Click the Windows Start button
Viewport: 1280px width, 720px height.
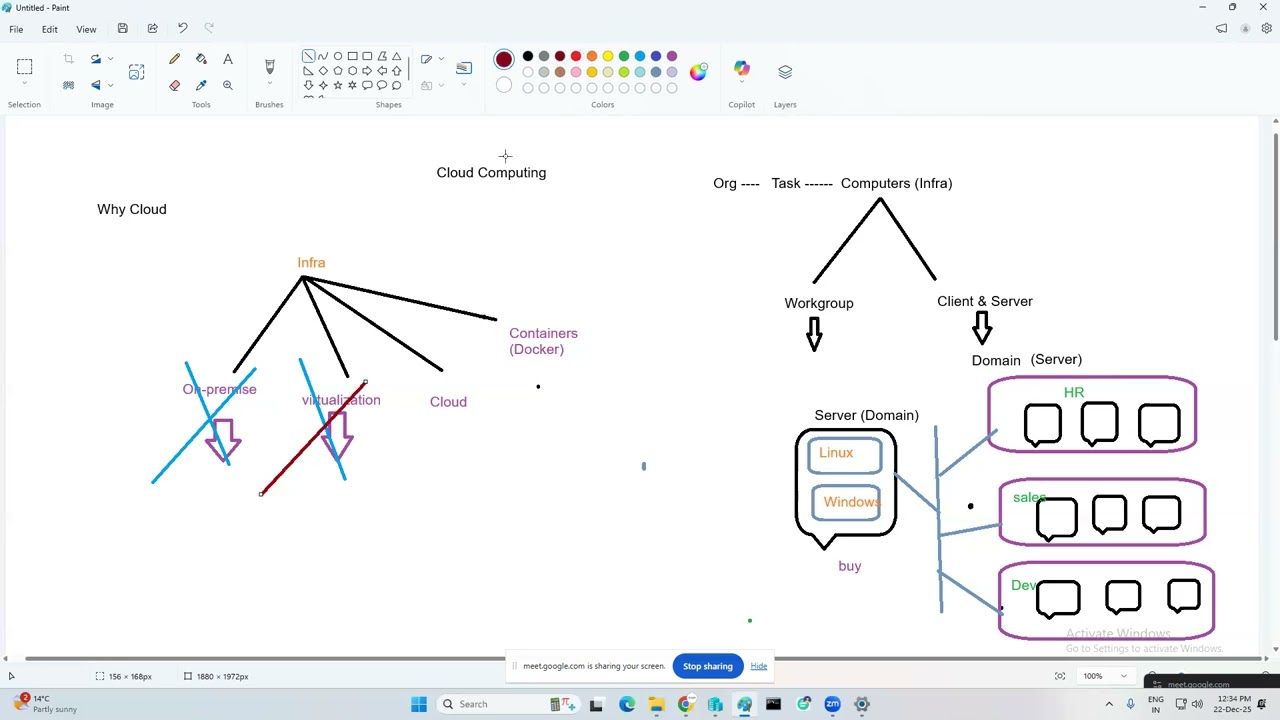click(x=419, y=704)
